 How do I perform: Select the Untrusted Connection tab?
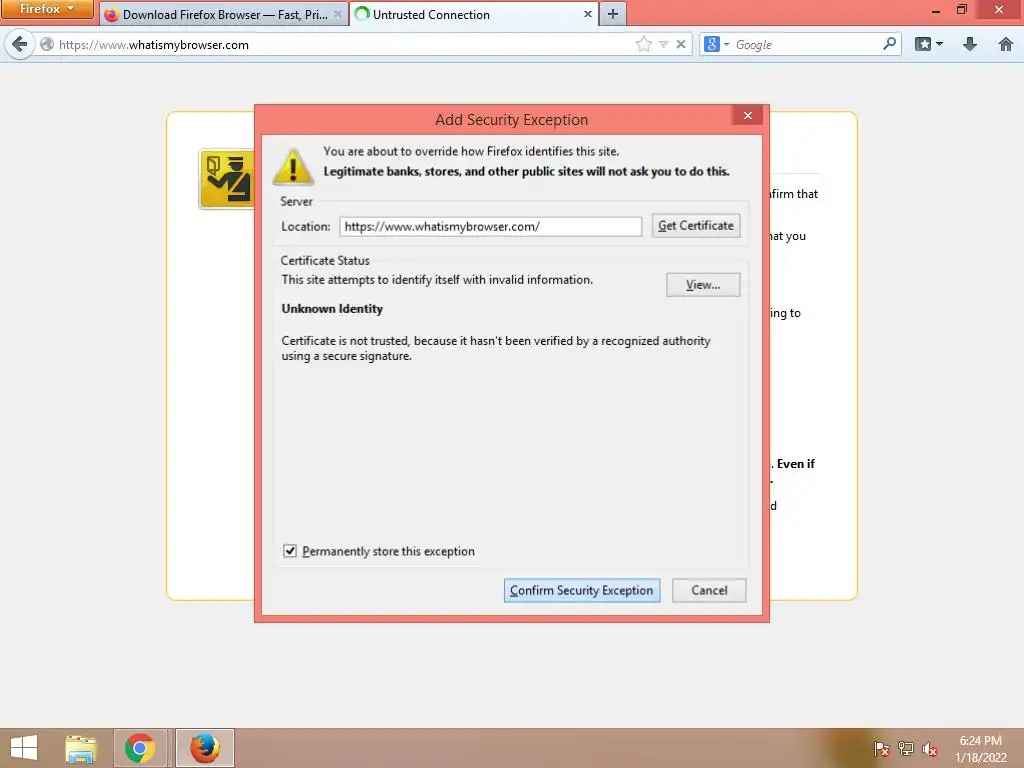473,14
